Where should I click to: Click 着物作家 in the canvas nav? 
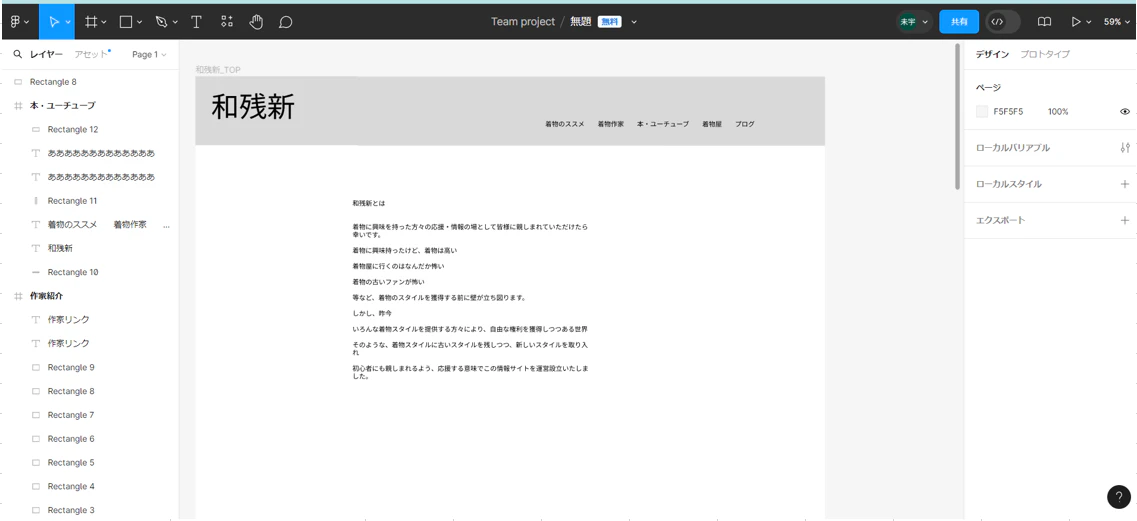[x=611, y=124]
